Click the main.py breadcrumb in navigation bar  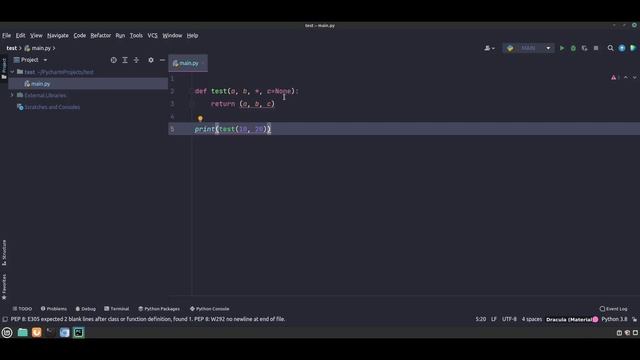pos(37,48)
